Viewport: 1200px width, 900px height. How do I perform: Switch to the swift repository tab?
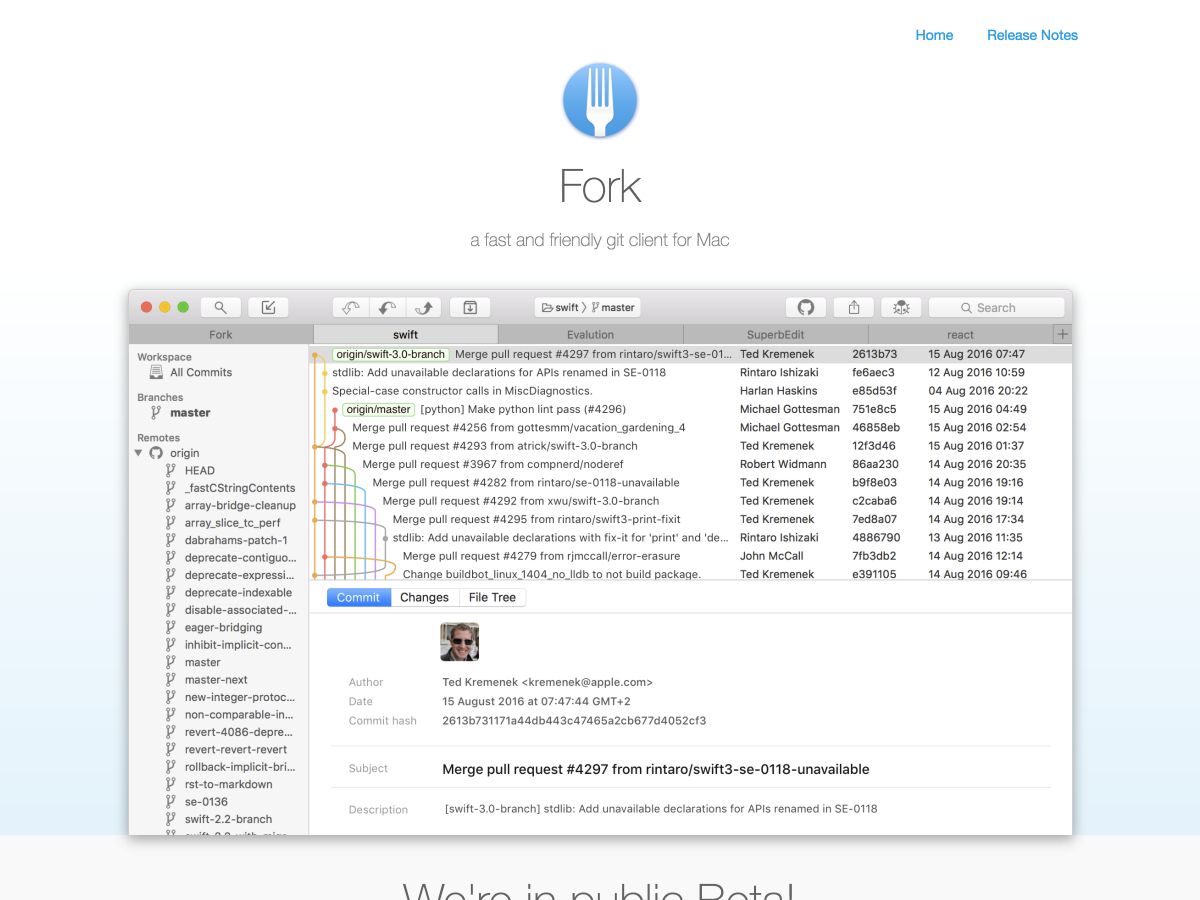(406, 334)
